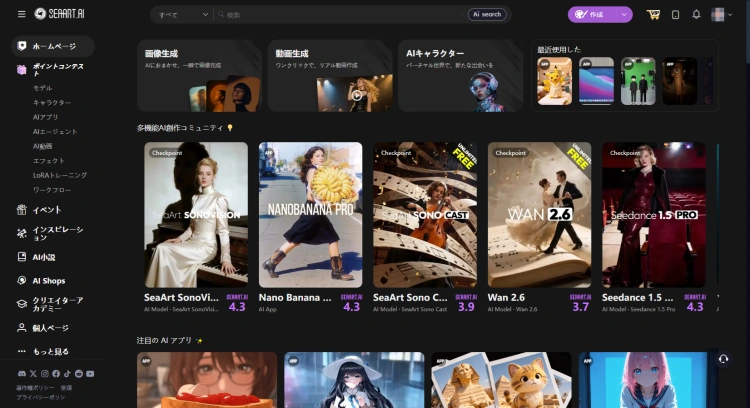Open LoRAトレーニング sidebar item
Viewport: 750px width, 408px height.
60,174
